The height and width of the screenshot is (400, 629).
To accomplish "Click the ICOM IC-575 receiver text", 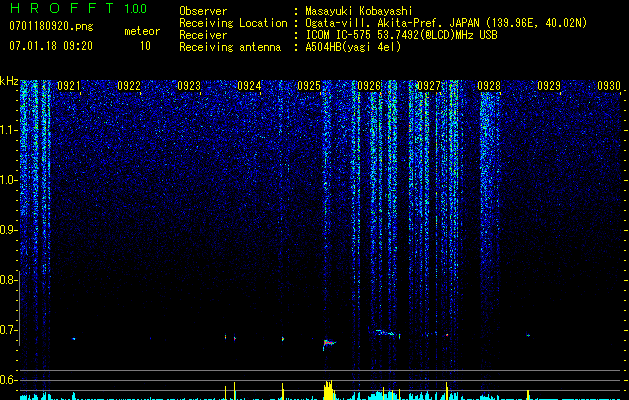I will [401, 35].
